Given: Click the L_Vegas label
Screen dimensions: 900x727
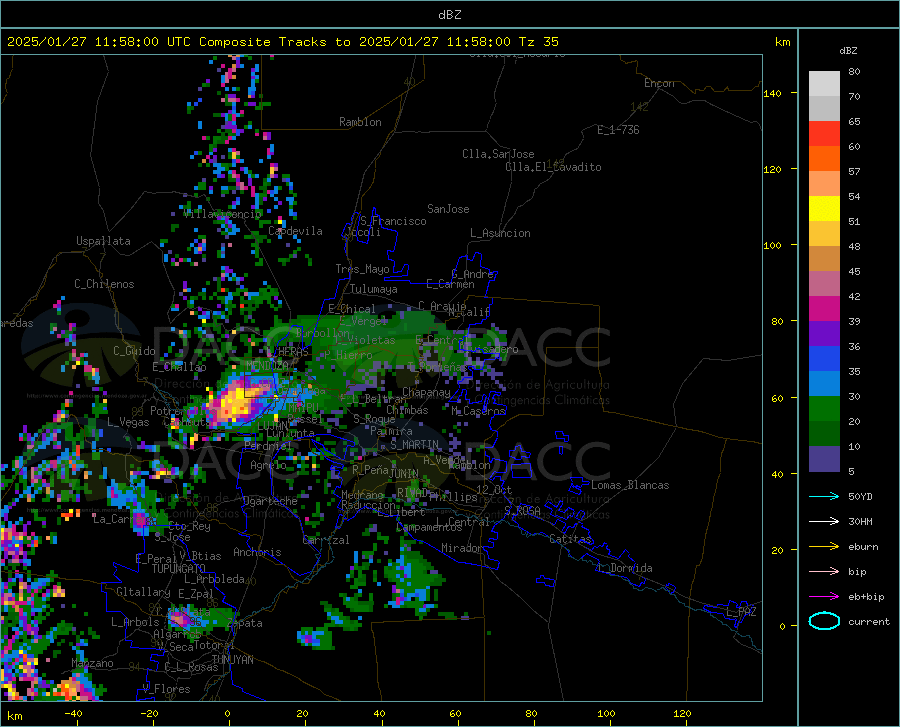Looking at the screenshot, I should coord(128,422).
